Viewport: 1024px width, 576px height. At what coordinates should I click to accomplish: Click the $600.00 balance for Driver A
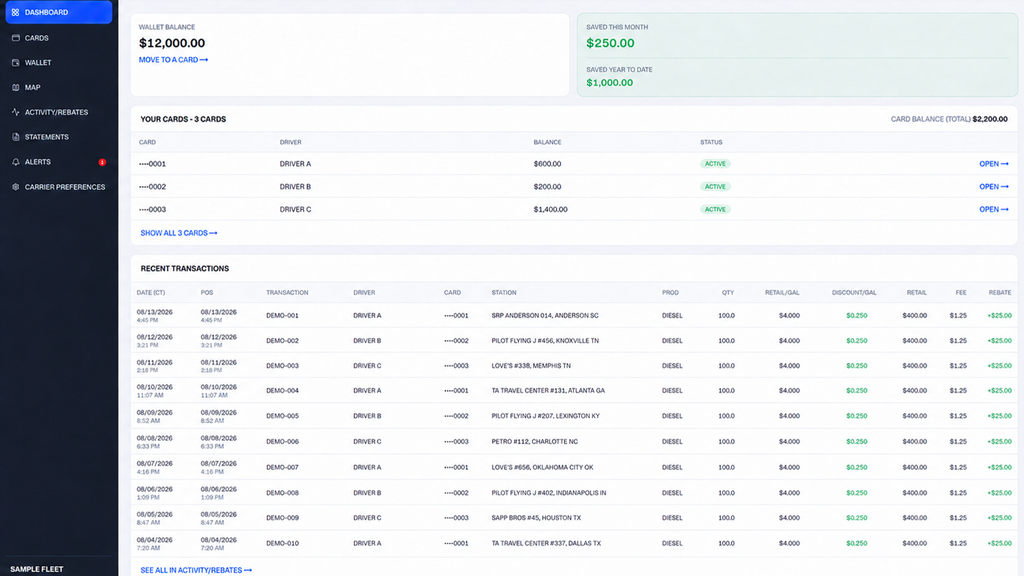coord(547,164)
